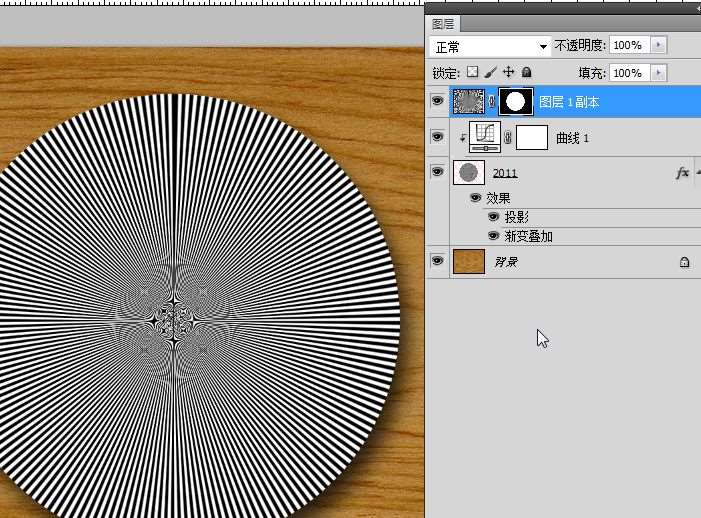Hide 曲线 1 layer visibility
701x518 pixels.
(x=437, y=136)
